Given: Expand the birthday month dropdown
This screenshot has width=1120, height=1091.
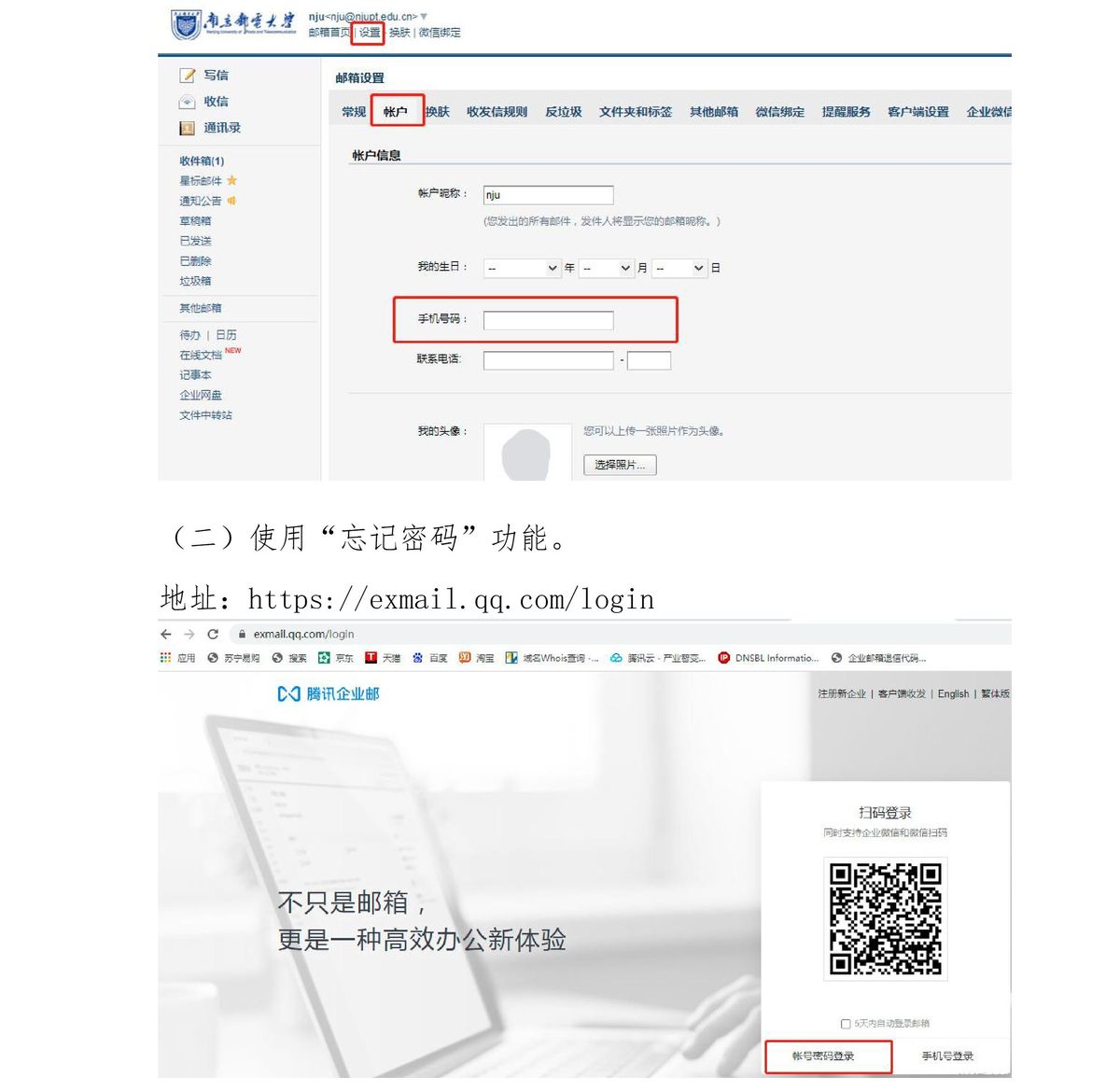Looking at the screenshot, I should pyautogui.click(x=606, y=269).
